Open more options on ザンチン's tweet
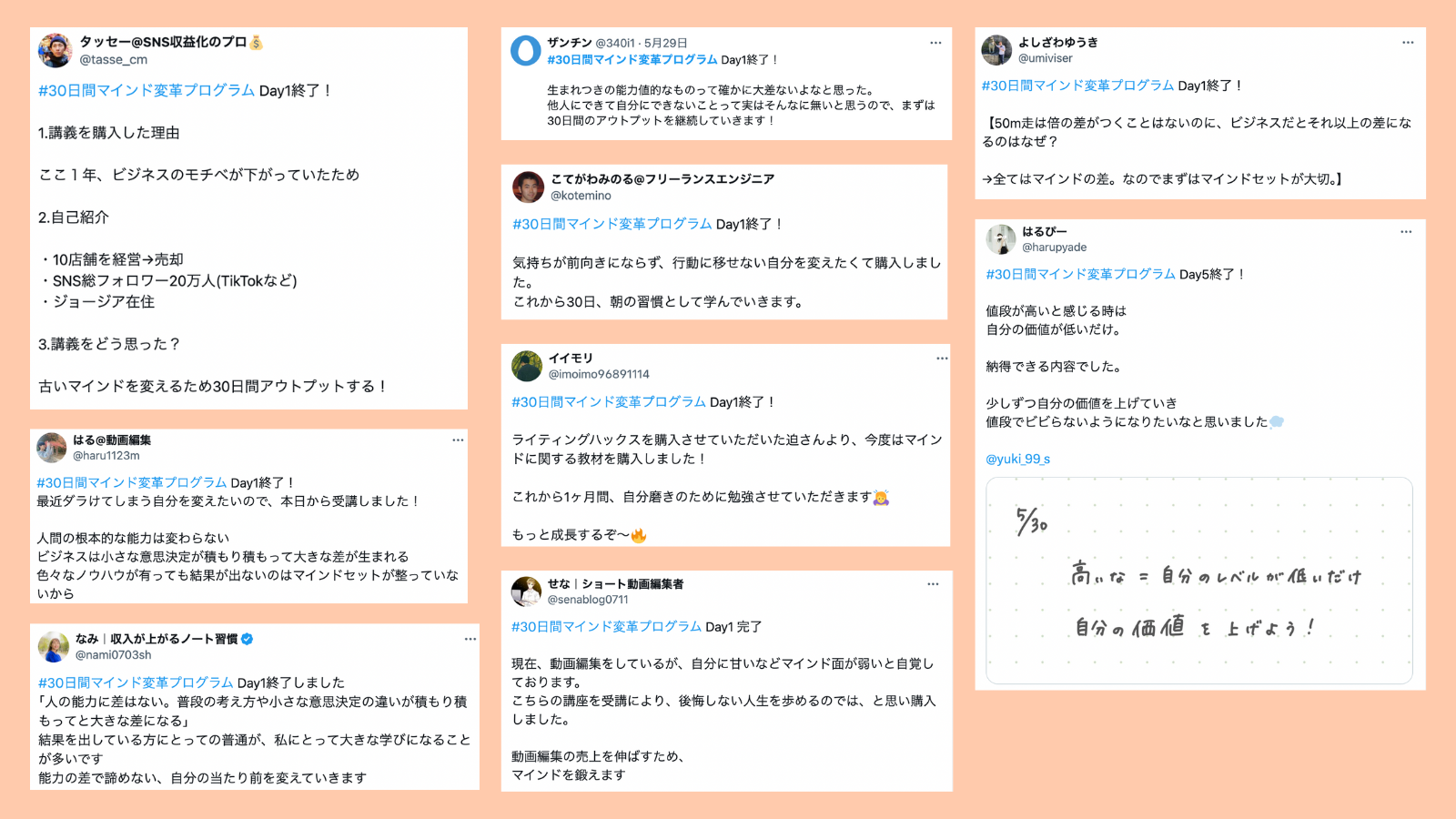1456x819 pixels. point(935,43)
